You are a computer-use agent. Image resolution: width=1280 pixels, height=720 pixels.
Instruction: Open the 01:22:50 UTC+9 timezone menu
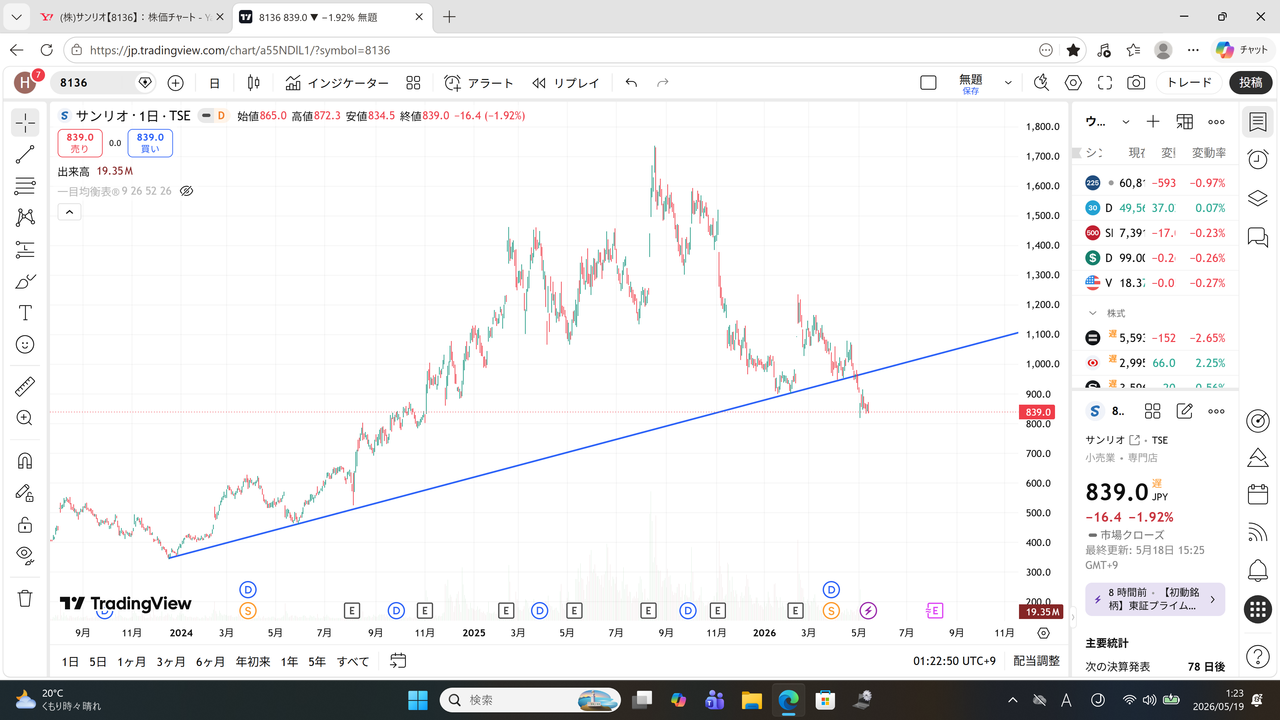[x=955, y=661]
